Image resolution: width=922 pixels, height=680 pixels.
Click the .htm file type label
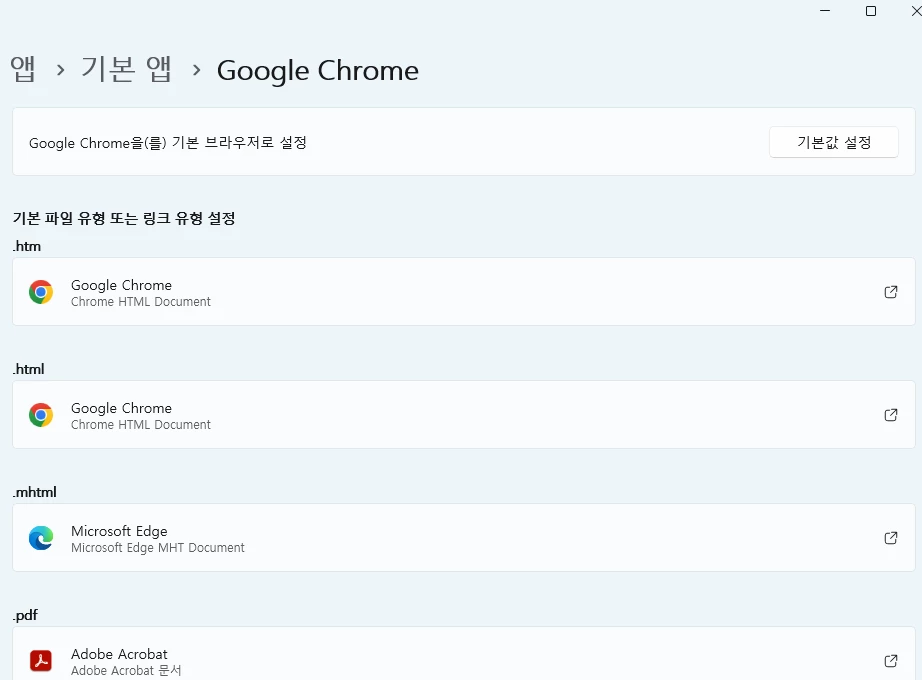pyautogui.click(x=27, y=246)
